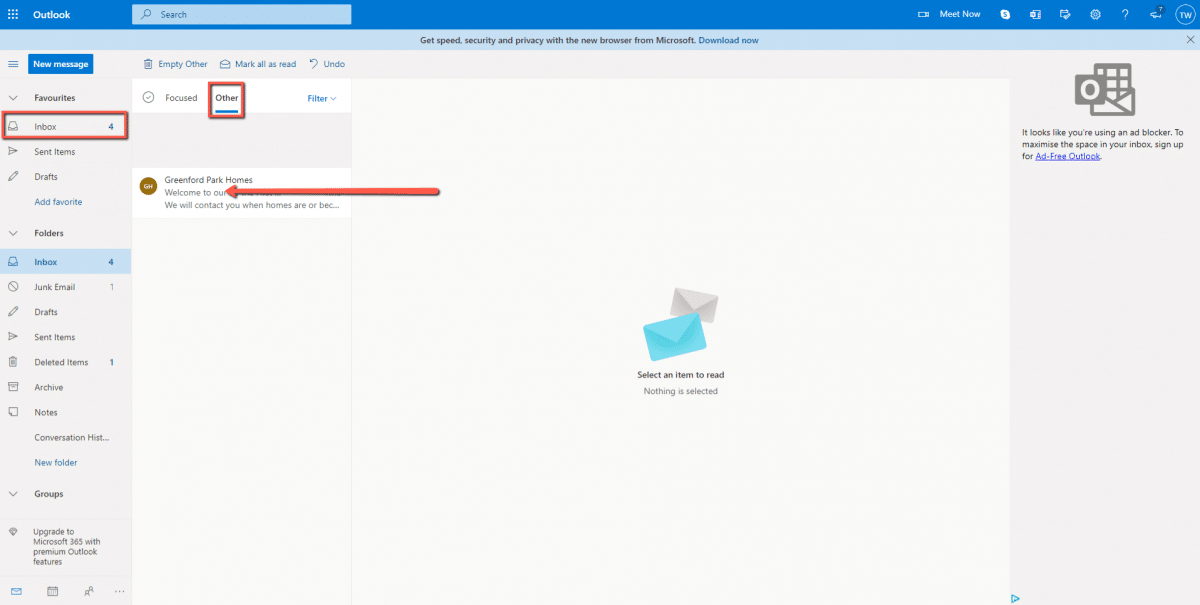Click the select-all circle checkbox
The image size is (1200, 605).
[148, 98]
